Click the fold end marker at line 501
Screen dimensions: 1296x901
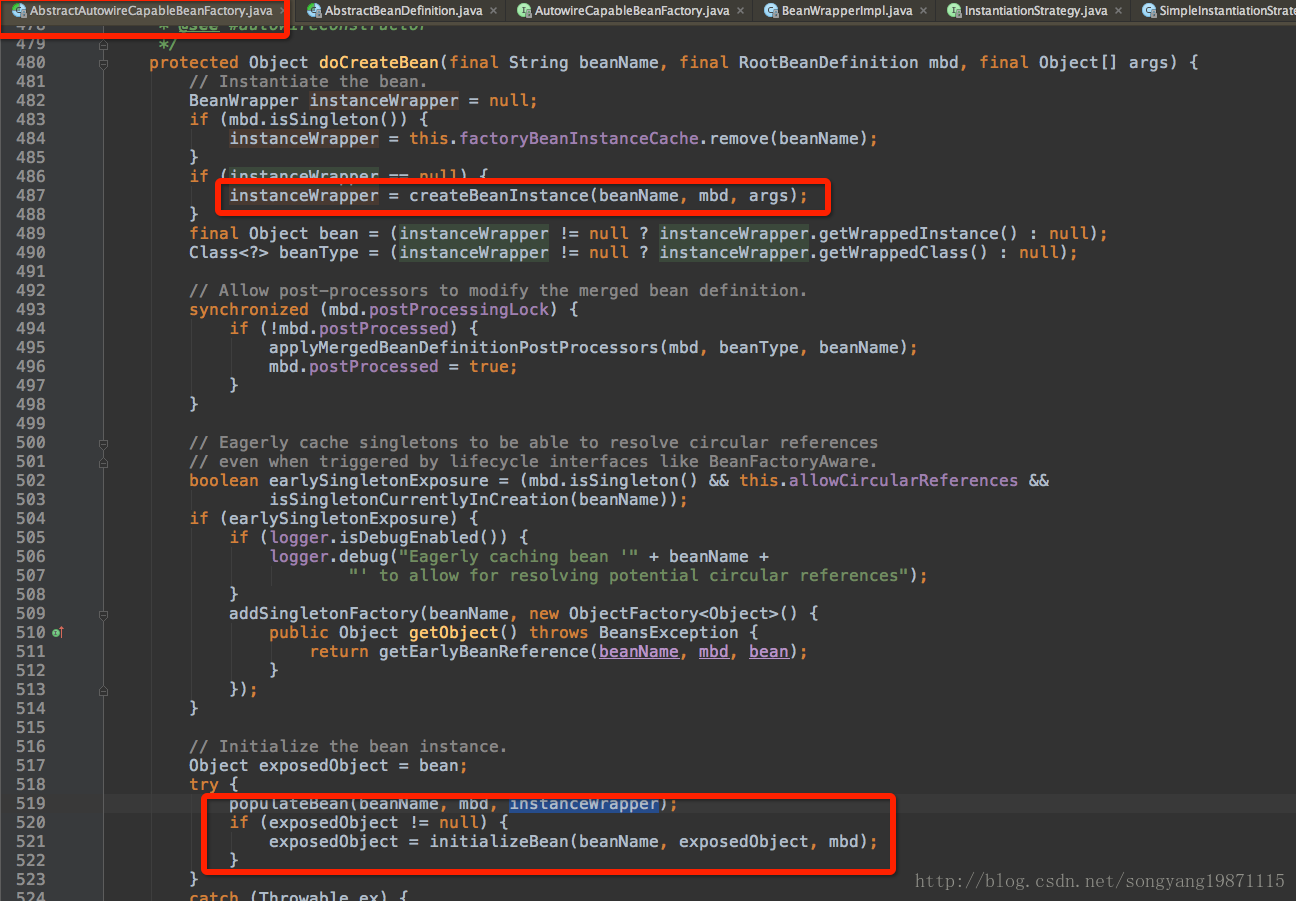pos(104,461)
